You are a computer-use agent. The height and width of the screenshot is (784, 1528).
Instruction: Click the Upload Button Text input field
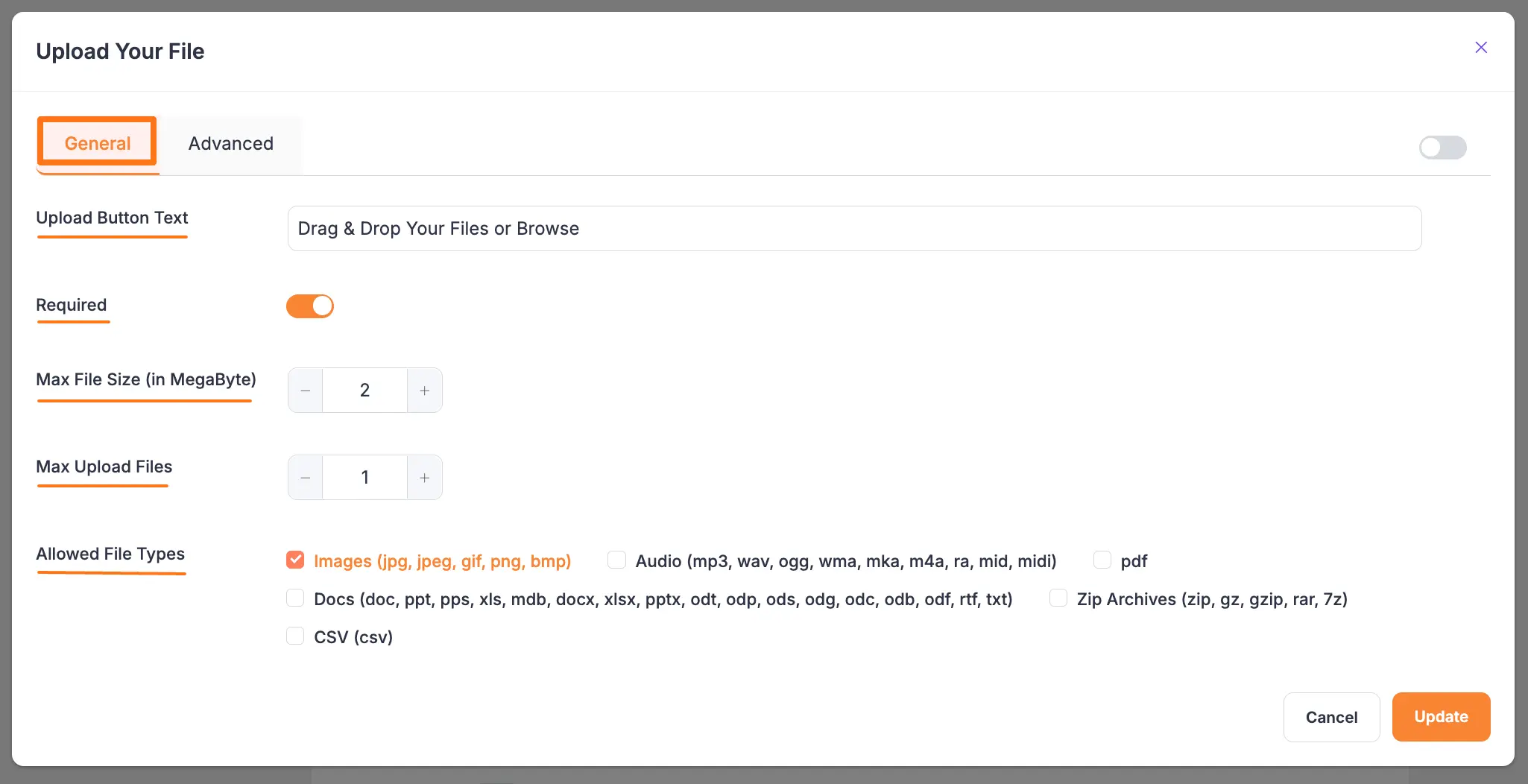pos(854,228)
